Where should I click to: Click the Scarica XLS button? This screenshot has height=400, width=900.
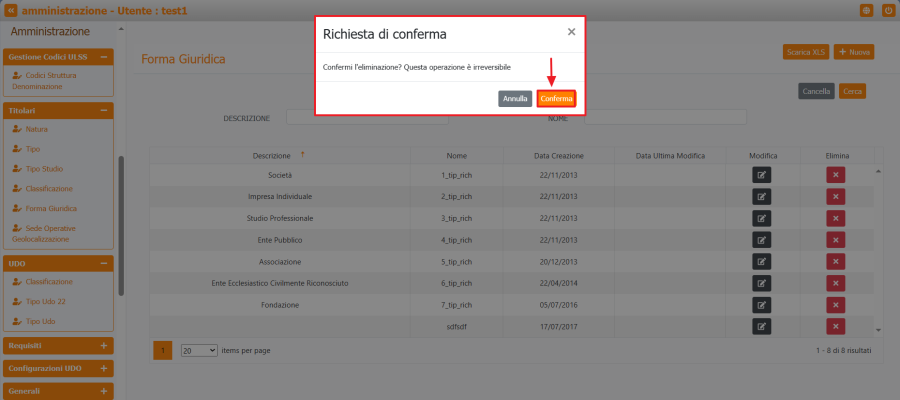coord(805,52)
